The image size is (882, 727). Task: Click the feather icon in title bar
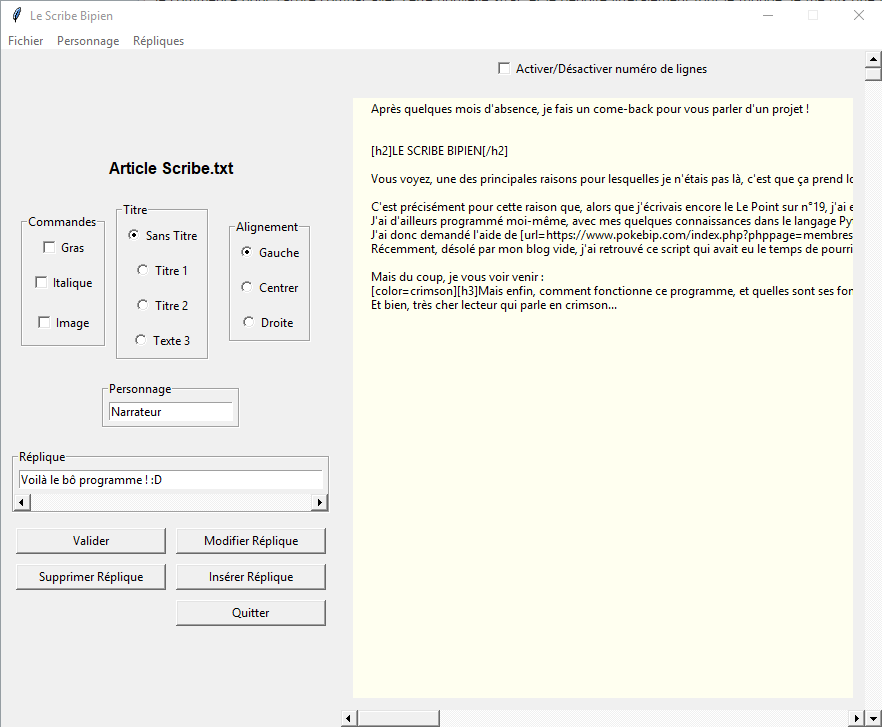pyautogui.click(x=16, y=15)
